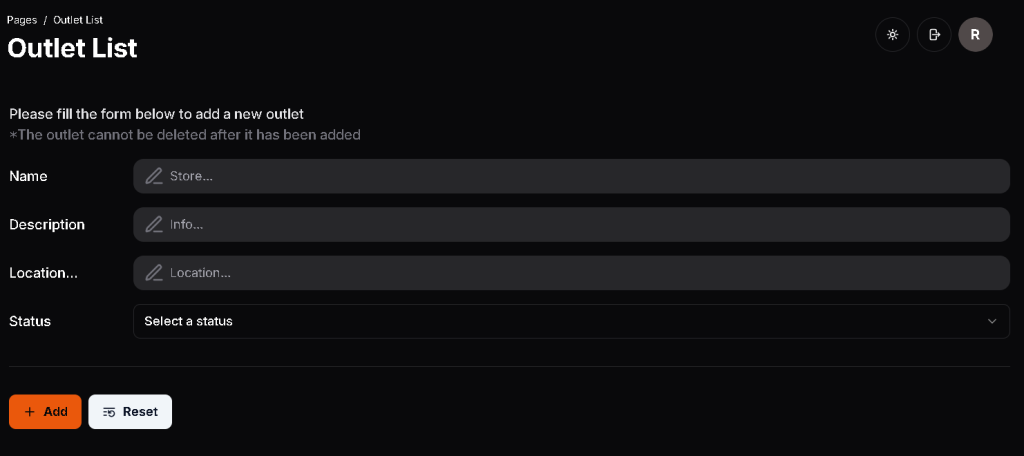Click the truncated Location label

43,272
